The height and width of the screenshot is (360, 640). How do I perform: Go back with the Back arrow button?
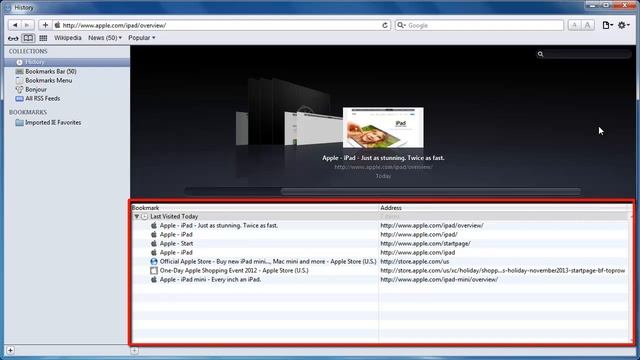[x=15, y=25]
